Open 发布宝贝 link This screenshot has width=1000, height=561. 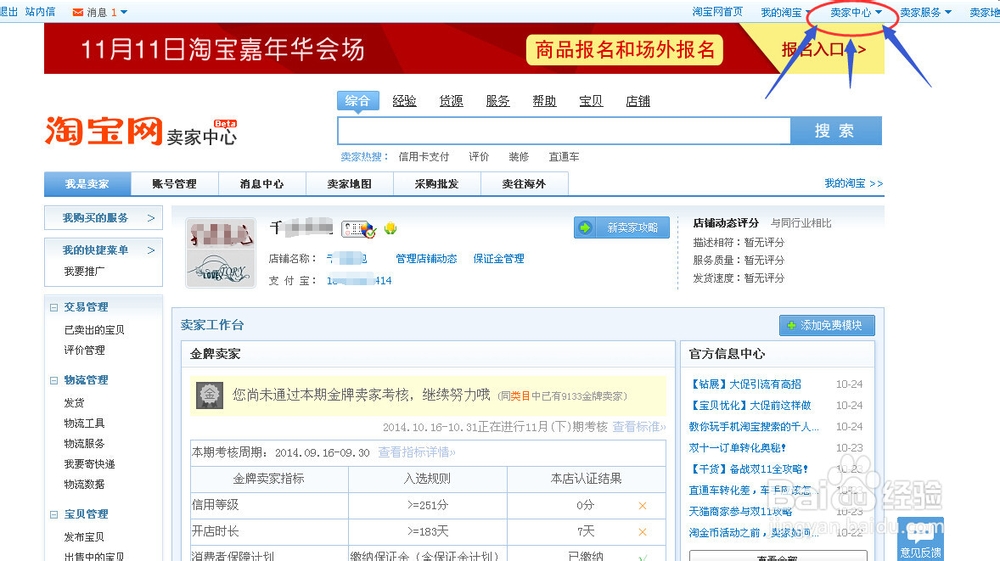(x=84, y=537)
